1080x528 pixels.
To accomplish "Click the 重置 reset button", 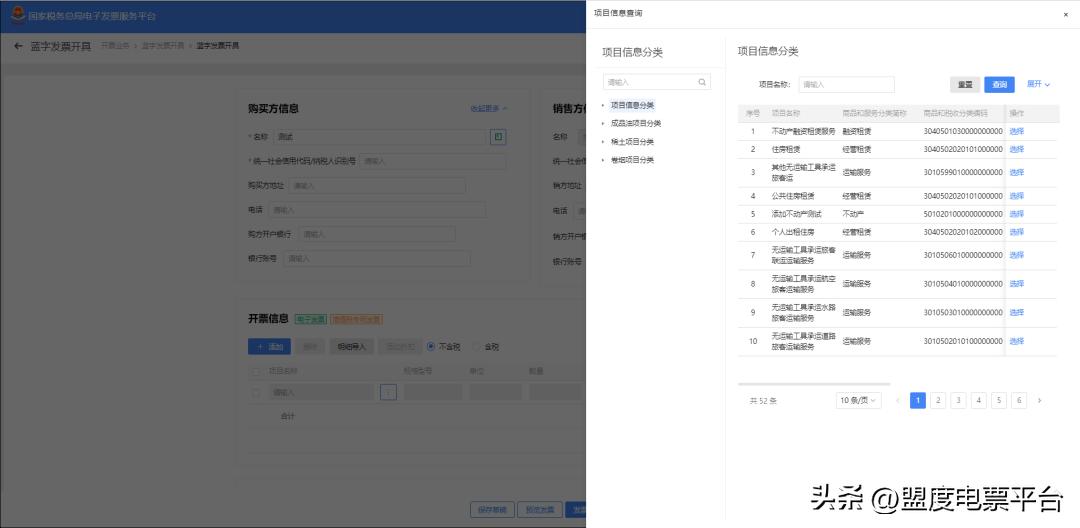I will (x=965, y=85).
